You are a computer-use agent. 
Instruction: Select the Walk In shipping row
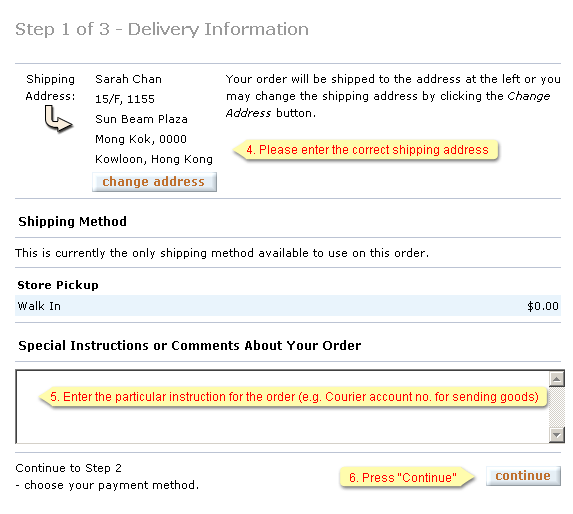tap(288, 306)
